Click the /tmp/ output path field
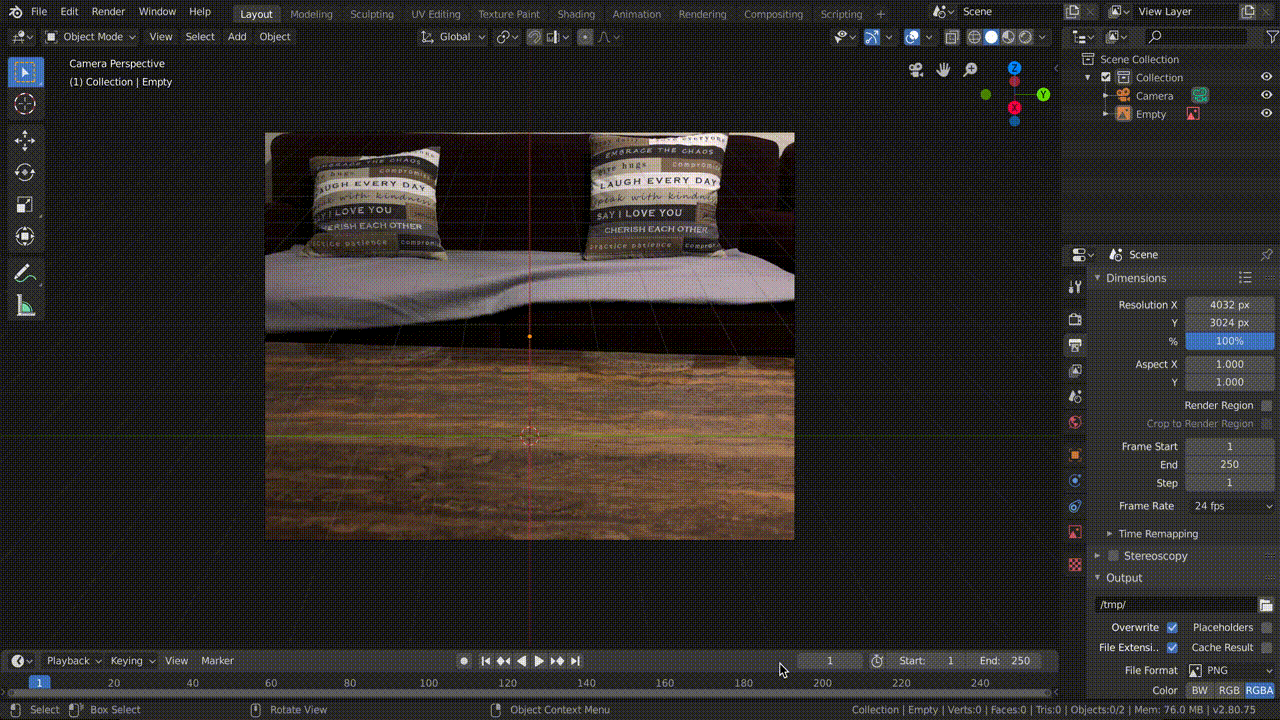1280x720 pixels. [x=1175, y=605]
